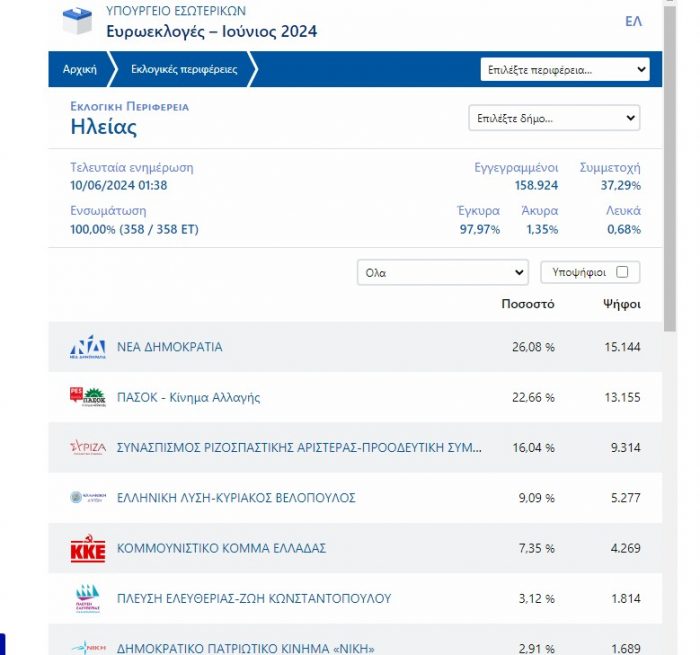This screenshot has height=655, width=700.
Task: Open the Ολα filter dropdown
Action: click(442, 272)
